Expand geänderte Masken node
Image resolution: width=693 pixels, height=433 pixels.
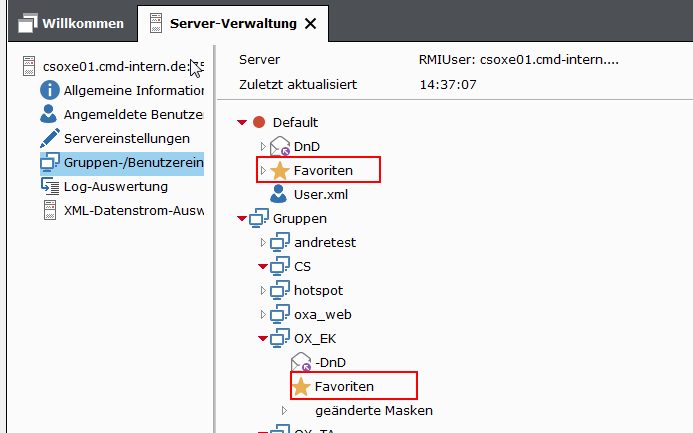pyautogui.click(x=284, y=410)
